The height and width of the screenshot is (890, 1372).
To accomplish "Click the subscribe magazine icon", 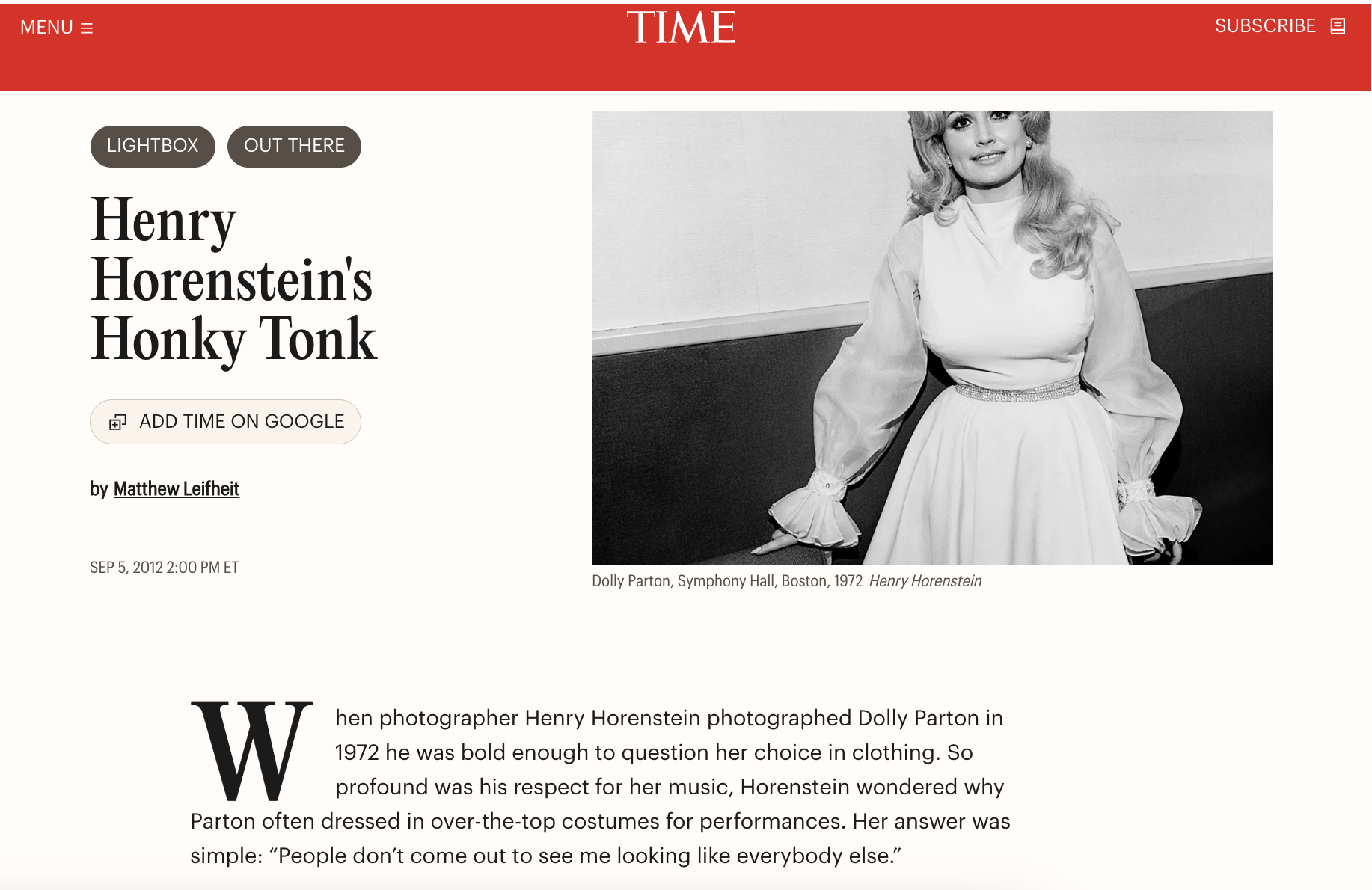I will point(1338,27).
